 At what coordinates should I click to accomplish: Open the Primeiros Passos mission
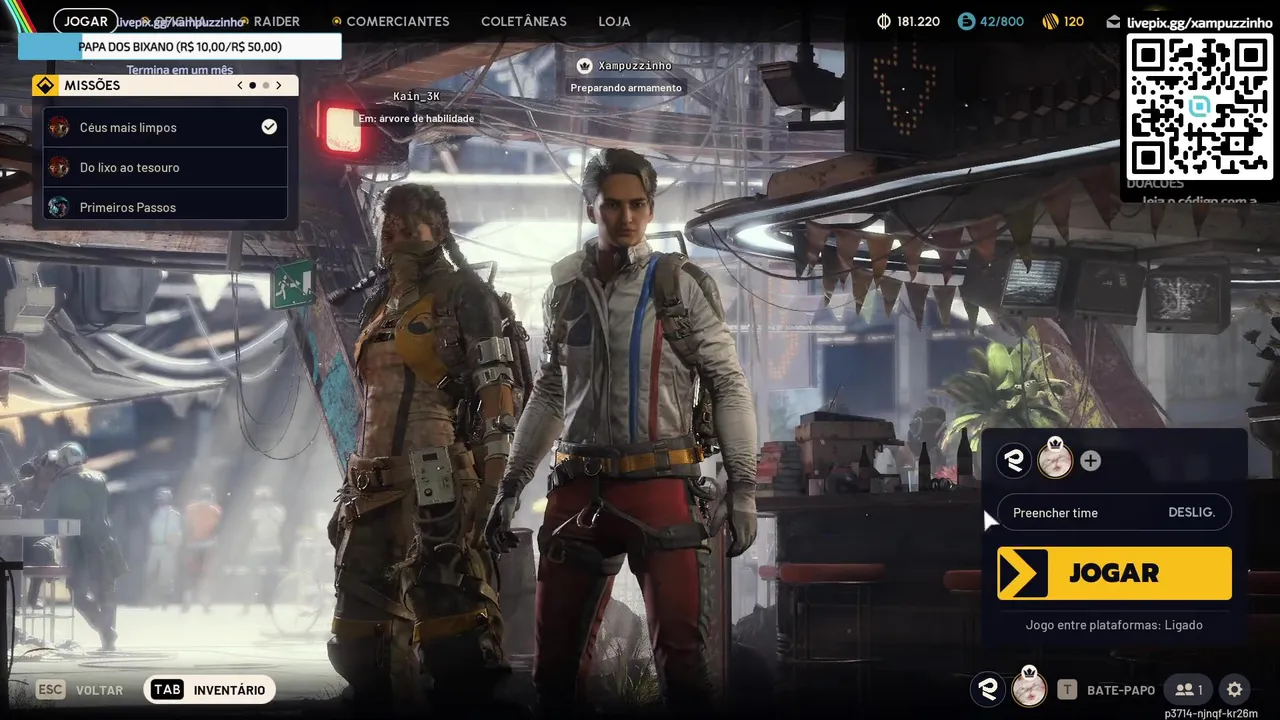pyautogui.click(x=165, y=205)
